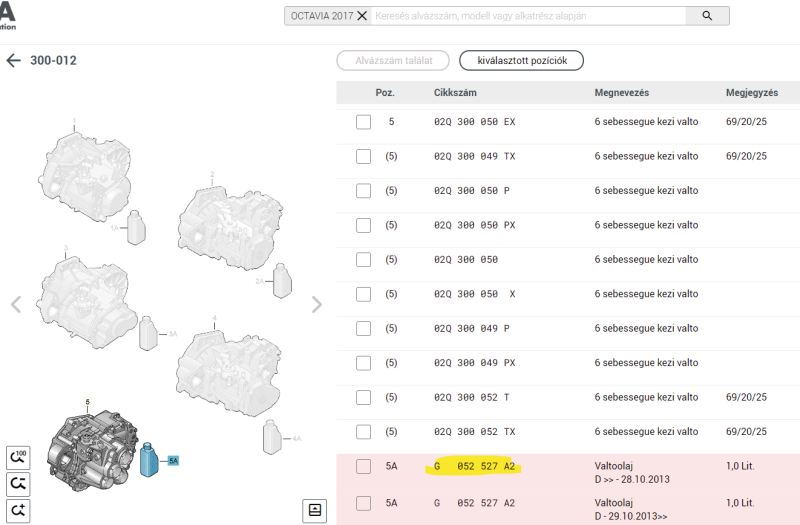
Task: Click G 052 527 A2 in the 29.10.2013 row
Action: click(474, 503)
